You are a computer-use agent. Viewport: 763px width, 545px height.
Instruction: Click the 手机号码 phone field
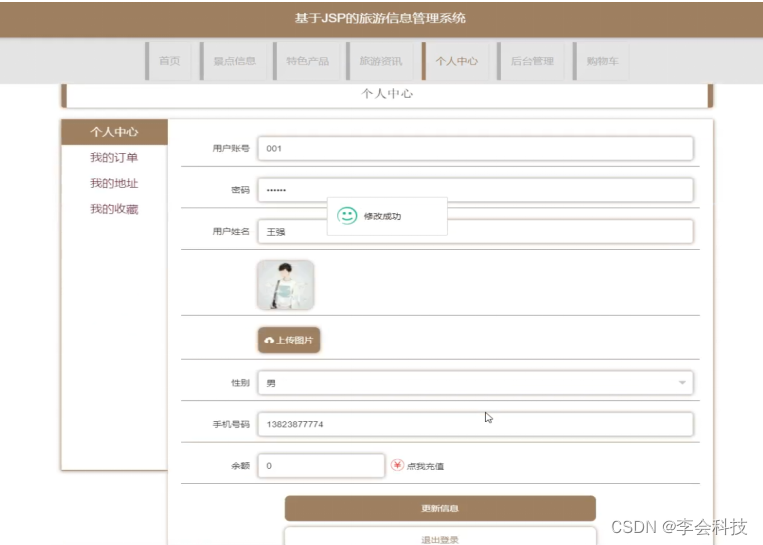pyautogui.click(x=475, y=424)
